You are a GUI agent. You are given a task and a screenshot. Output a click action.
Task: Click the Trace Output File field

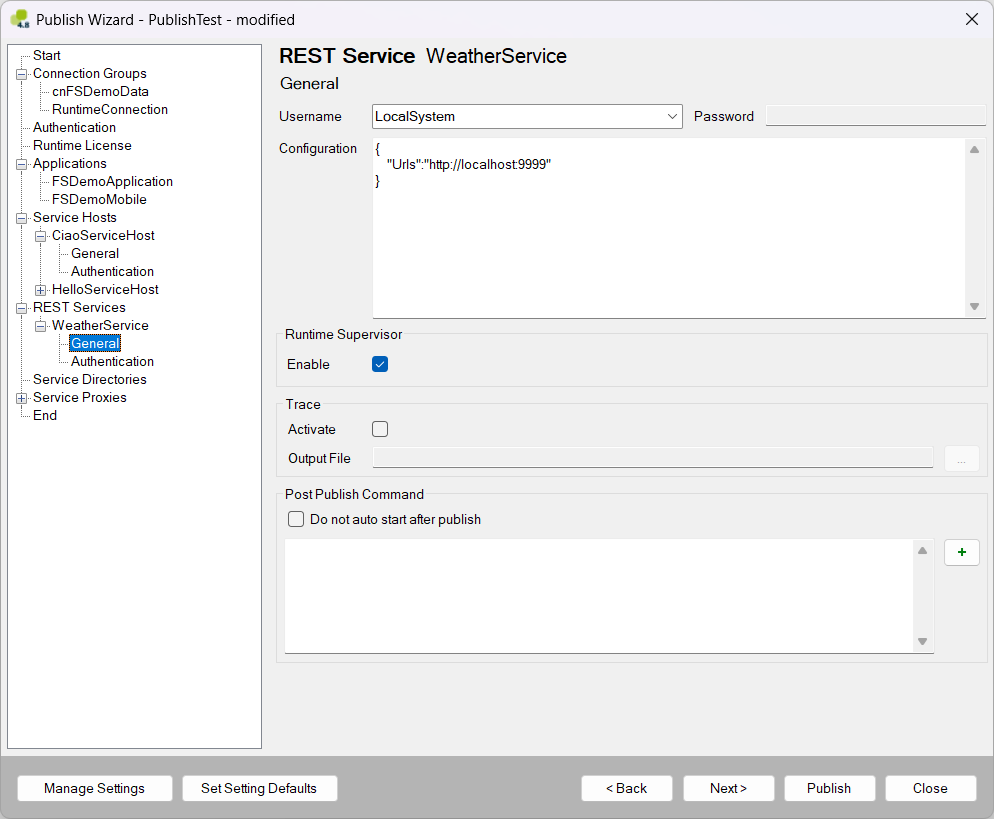(652, 458)
